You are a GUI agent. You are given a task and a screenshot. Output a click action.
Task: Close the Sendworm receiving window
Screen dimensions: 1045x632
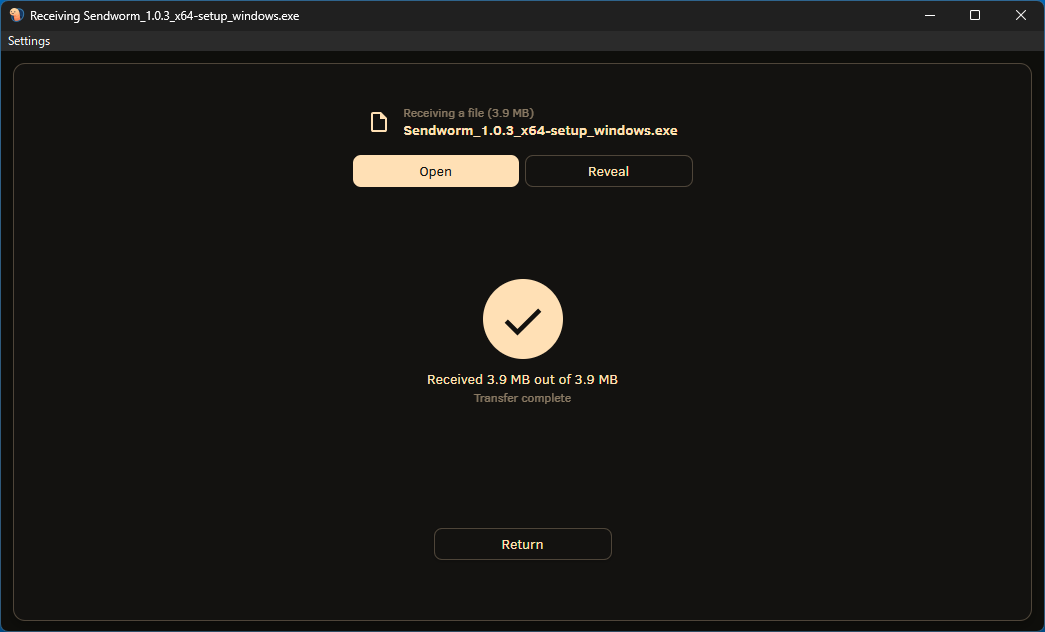tap(1021, 16)
